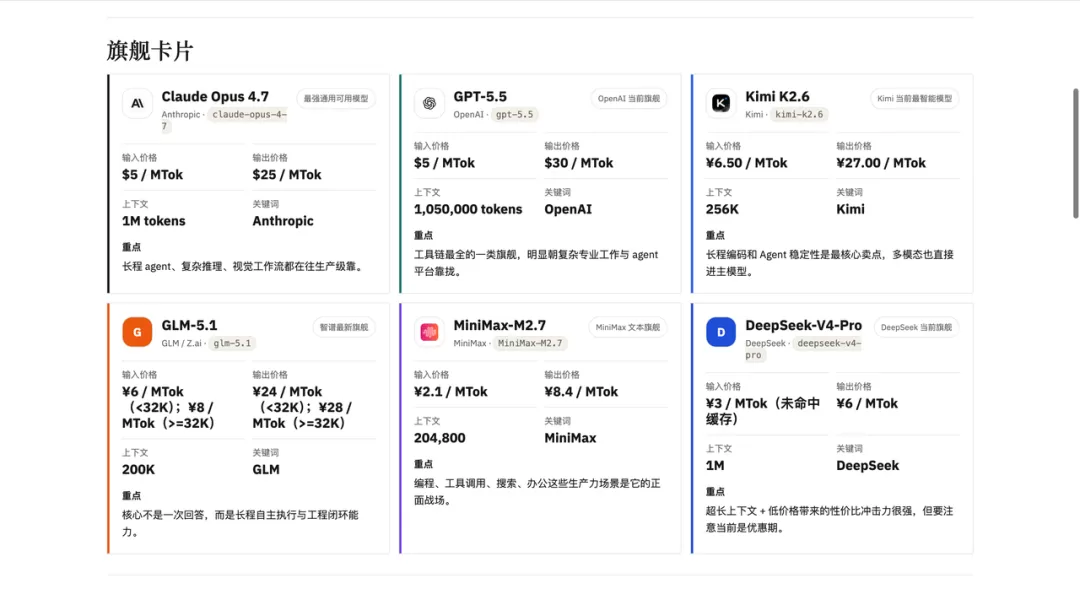
Task: Click the 1M tokens context value
Action: click(x=154, y=221)
